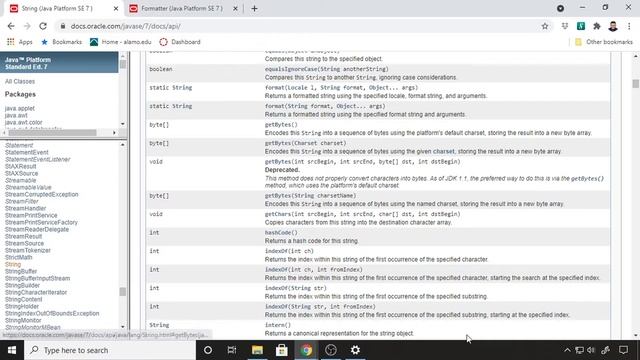Open the Chrome profile avatar
The width and height of the screenshot is (640, 360).
click(x=613, y=26)
